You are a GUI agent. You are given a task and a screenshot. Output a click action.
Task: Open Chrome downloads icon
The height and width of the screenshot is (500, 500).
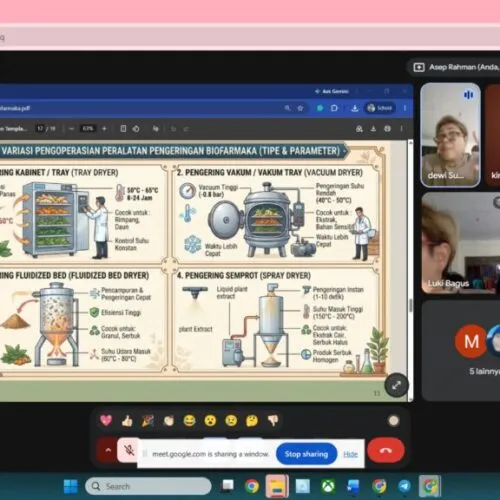click(355, 108)
